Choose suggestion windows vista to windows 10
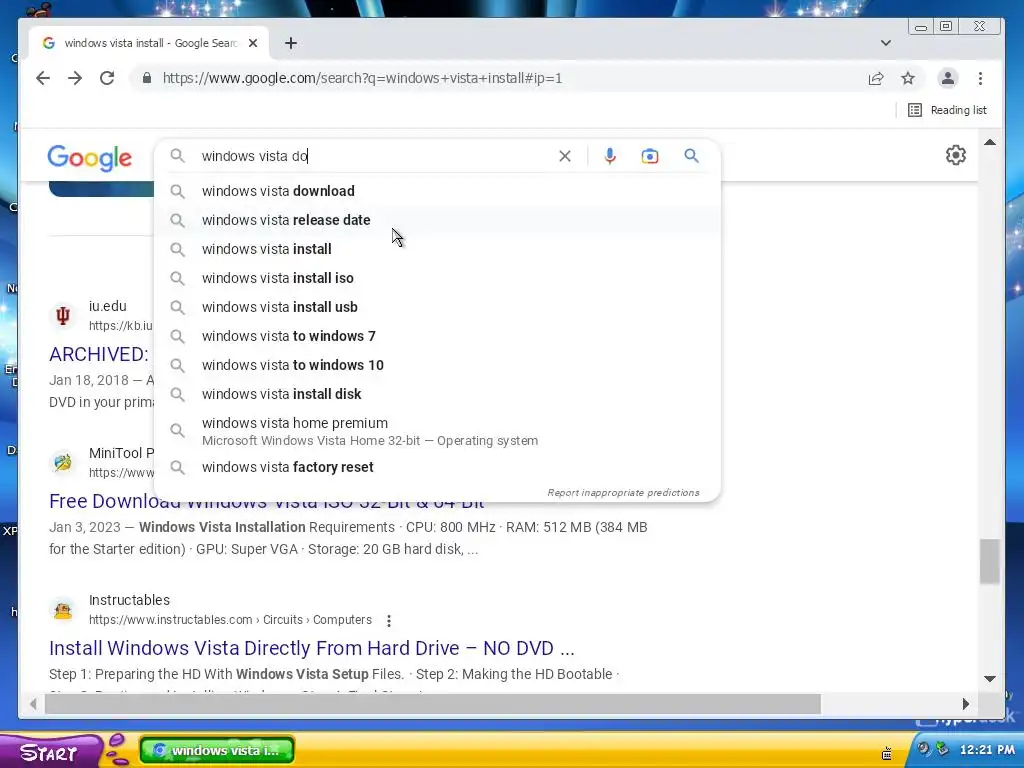The image size is (1024, 768). coord(438,365)
